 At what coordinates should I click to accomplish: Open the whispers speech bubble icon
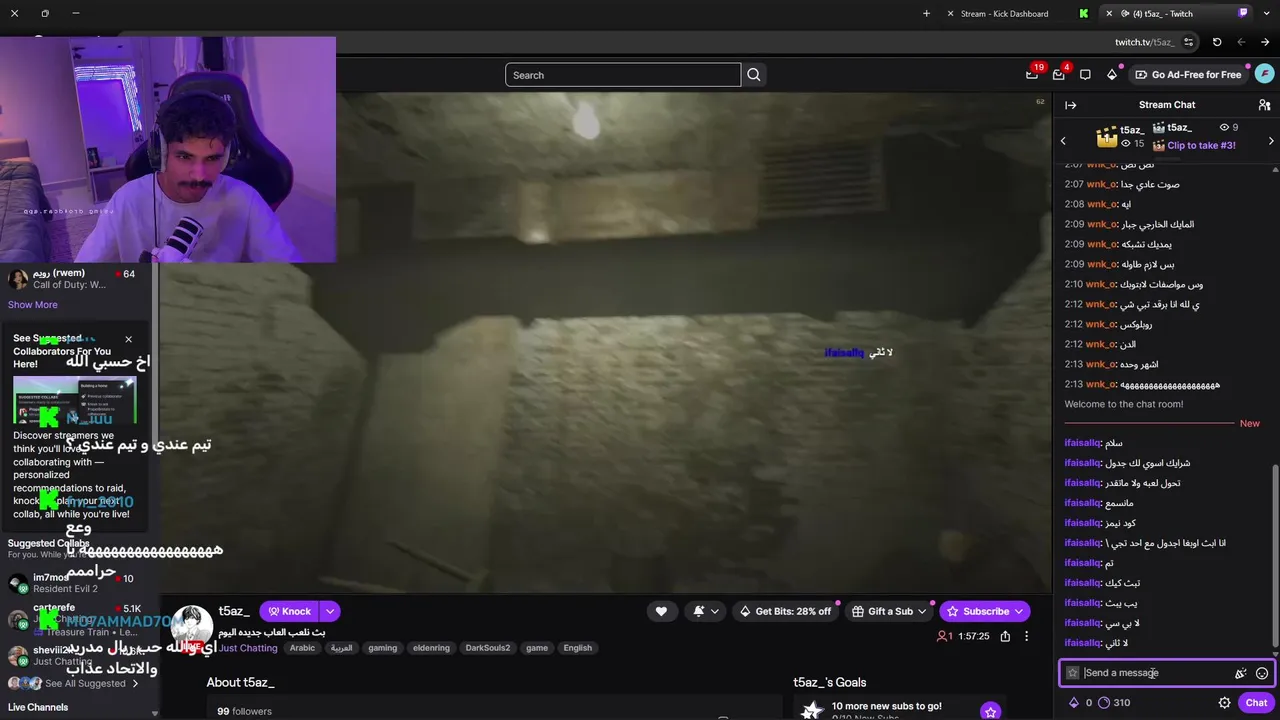click(1085, 75)
